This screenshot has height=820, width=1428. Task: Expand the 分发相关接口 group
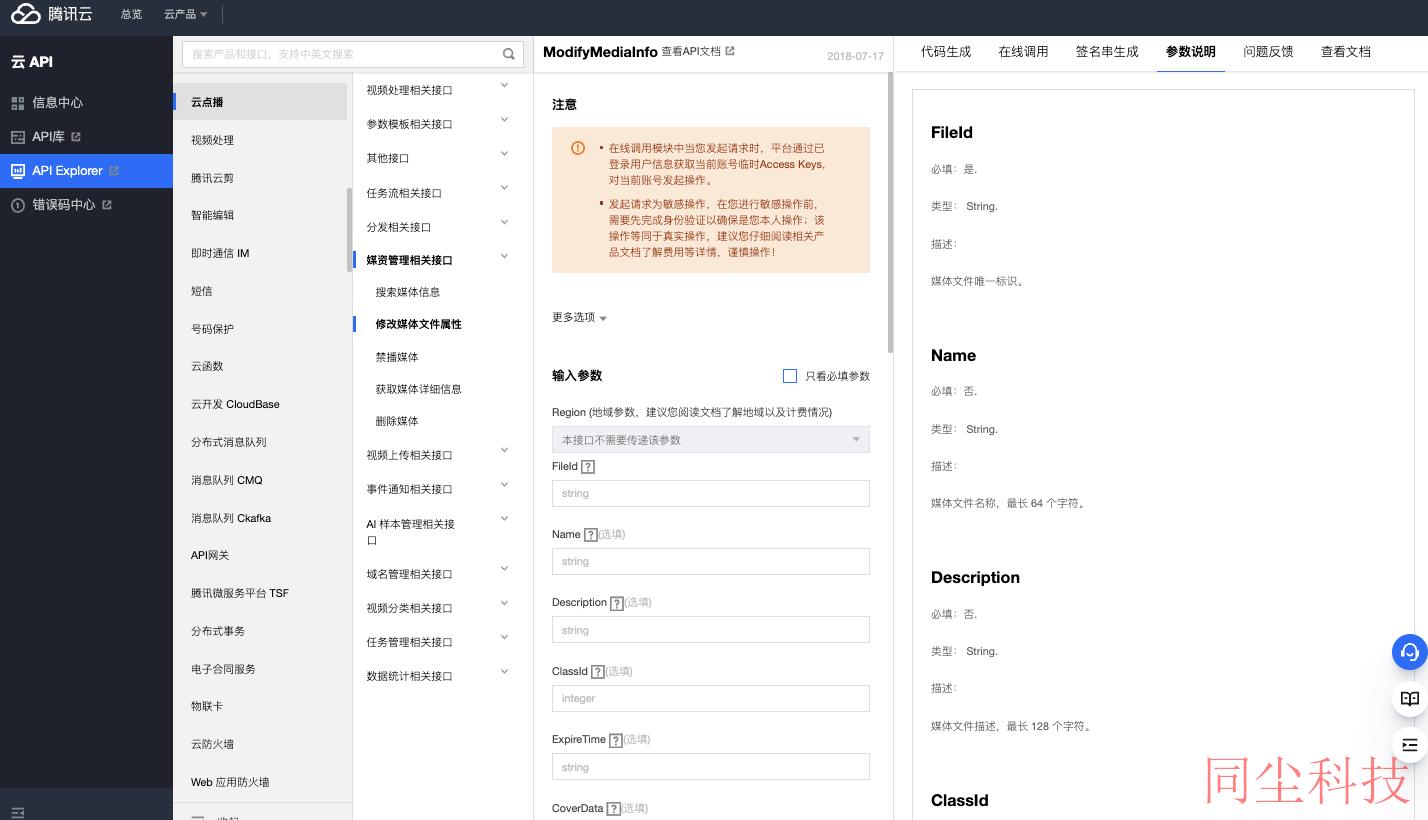click(504, 222)
